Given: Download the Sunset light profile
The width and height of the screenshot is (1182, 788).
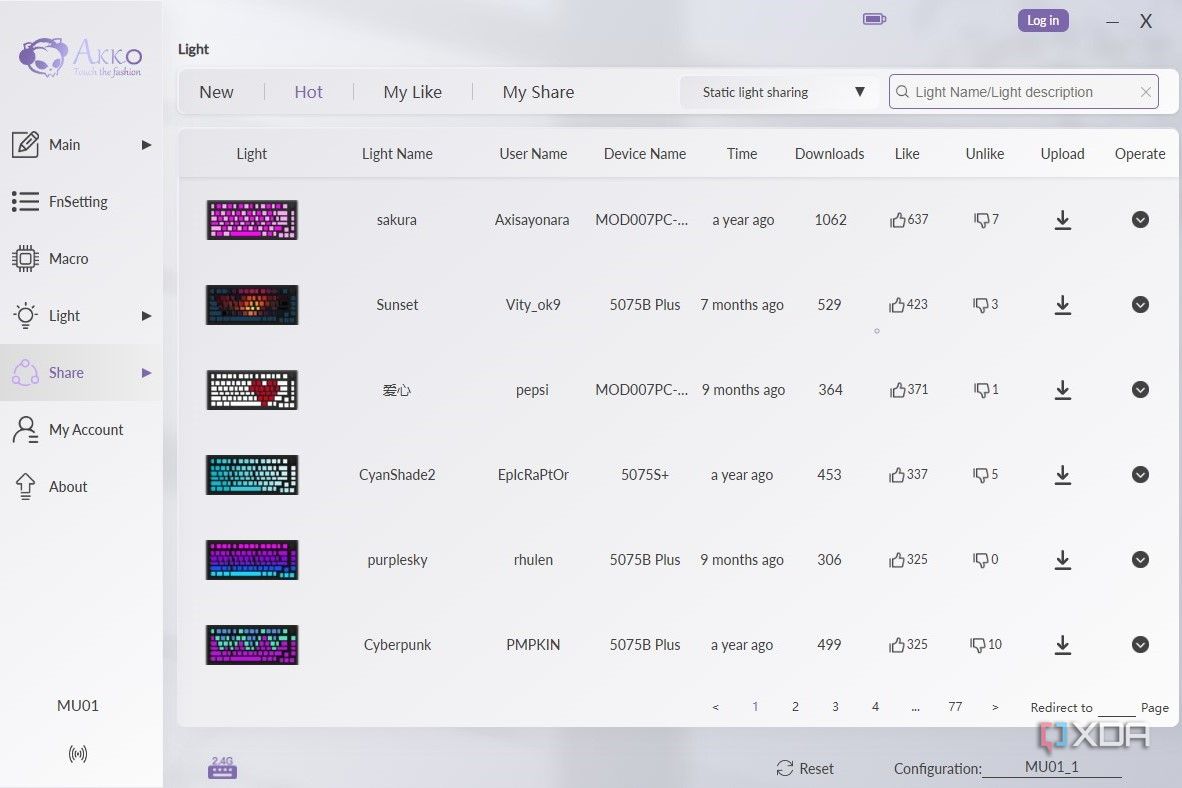Looking at the screenshot, I should tap(1062, 305).
